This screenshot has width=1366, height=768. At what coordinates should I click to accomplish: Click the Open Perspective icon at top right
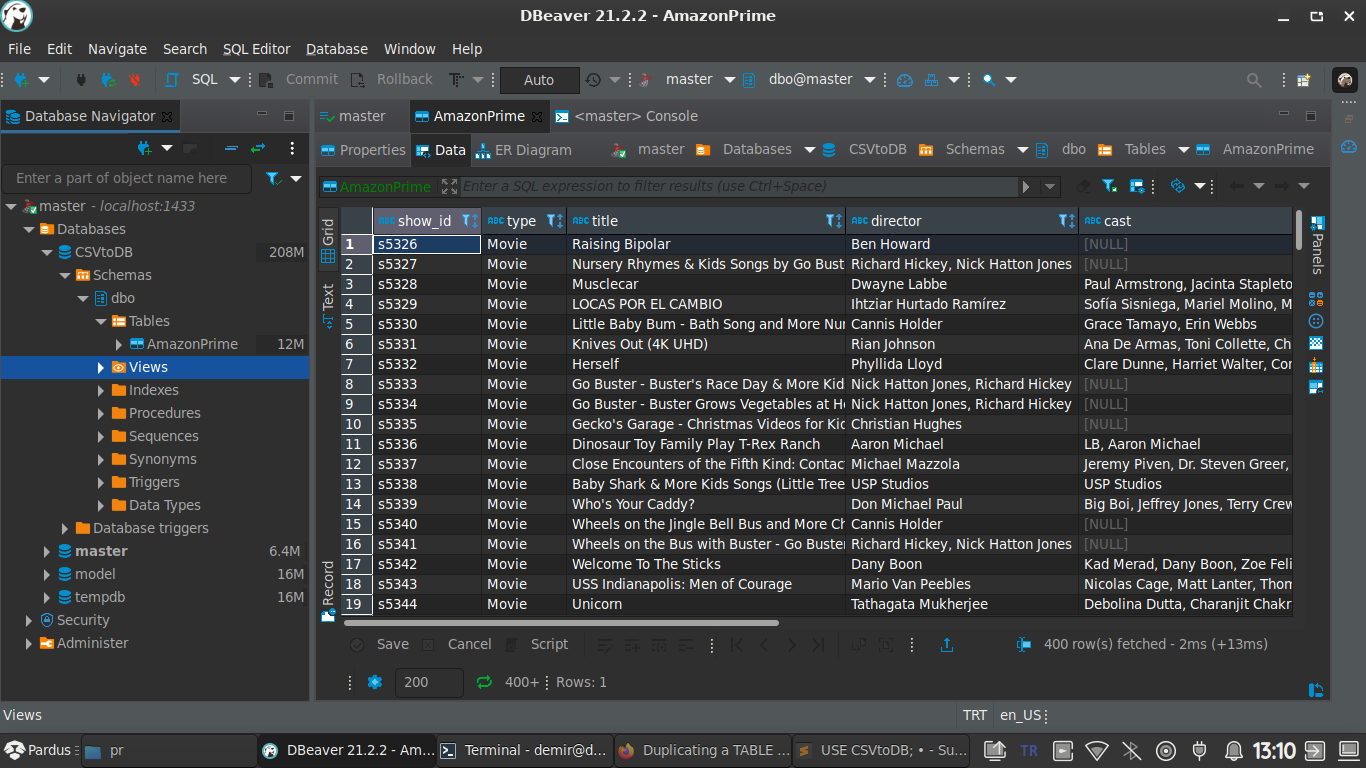click(1304, 80)
